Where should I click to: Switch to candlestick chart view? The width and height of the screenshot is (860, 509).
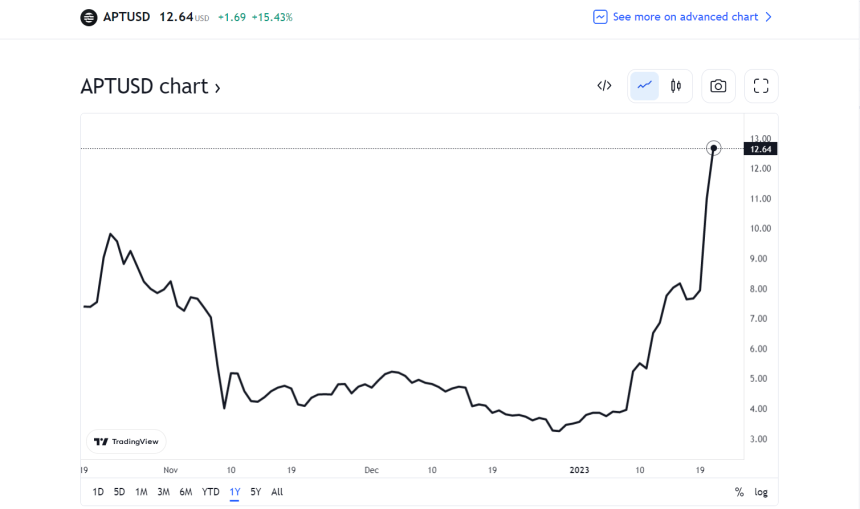[676, 86]
